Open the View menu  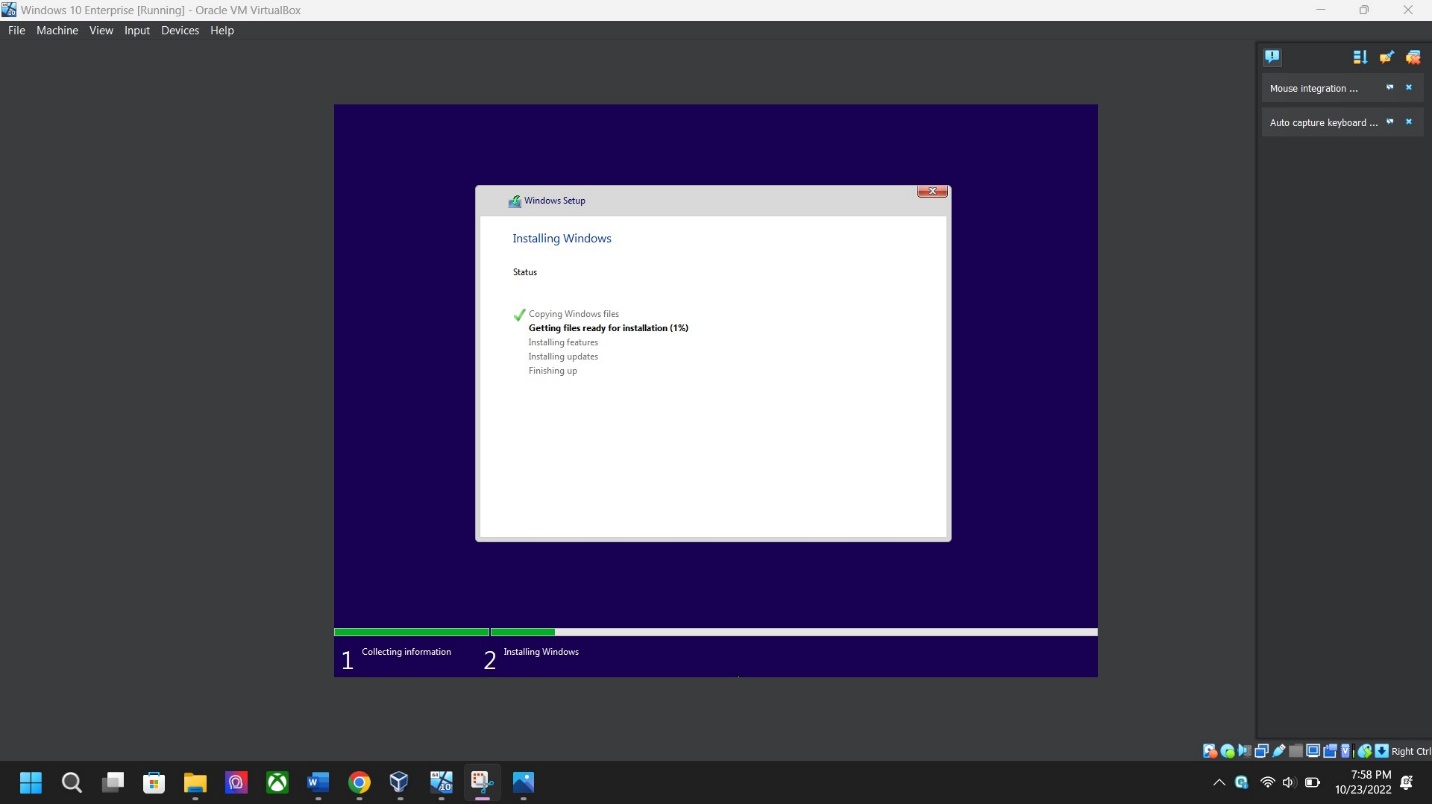click(x=101, y=30)
